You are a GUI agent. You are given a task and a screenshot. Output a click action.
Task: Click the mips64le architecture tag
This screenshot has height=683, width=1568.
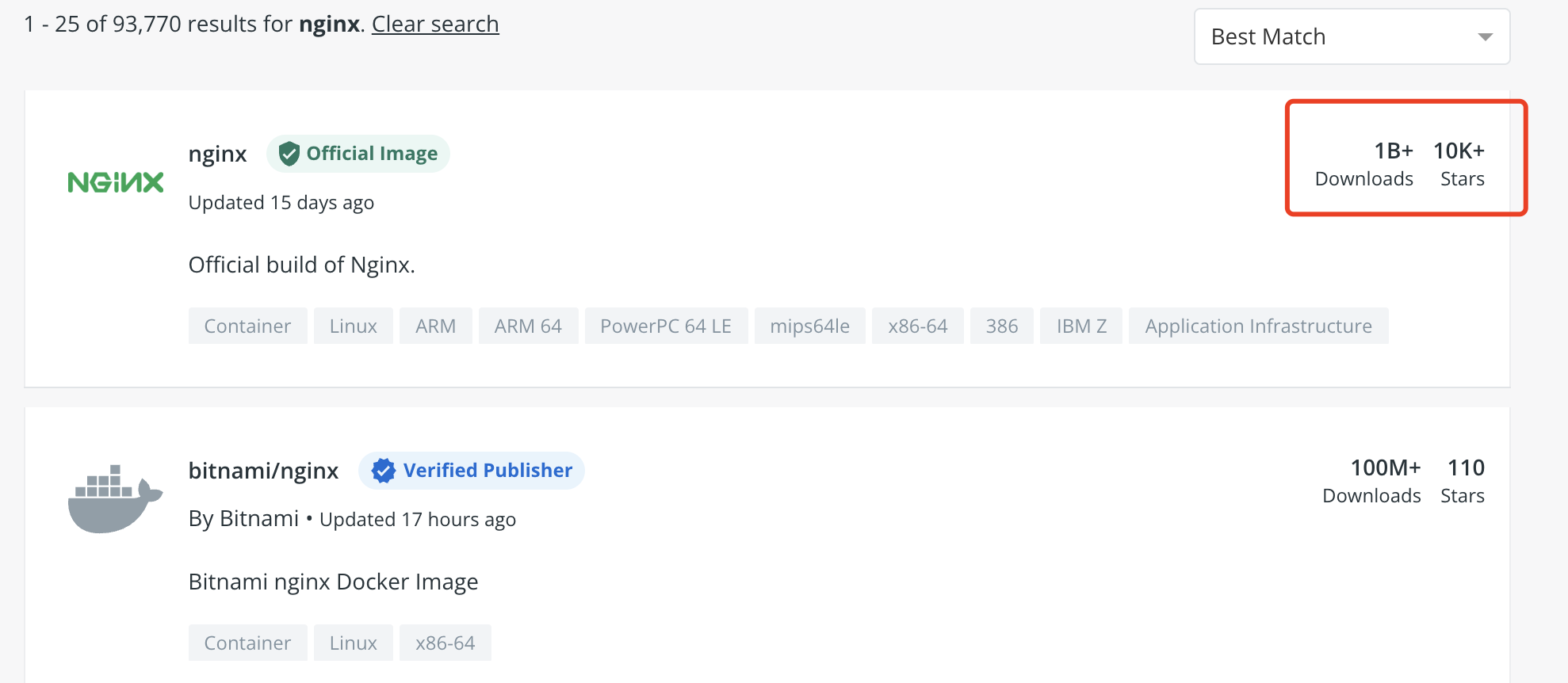click(809, 326)
